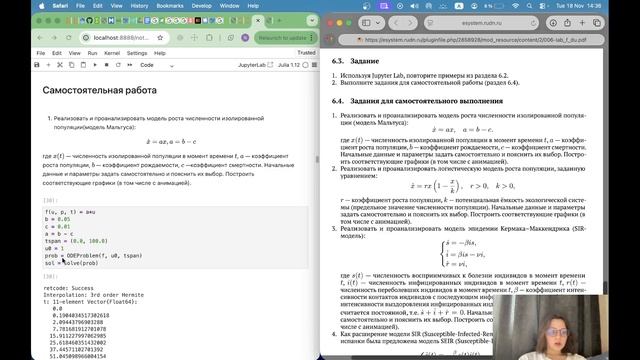Open Bookmarks menu in macOS menu bar

click(170, 6)
